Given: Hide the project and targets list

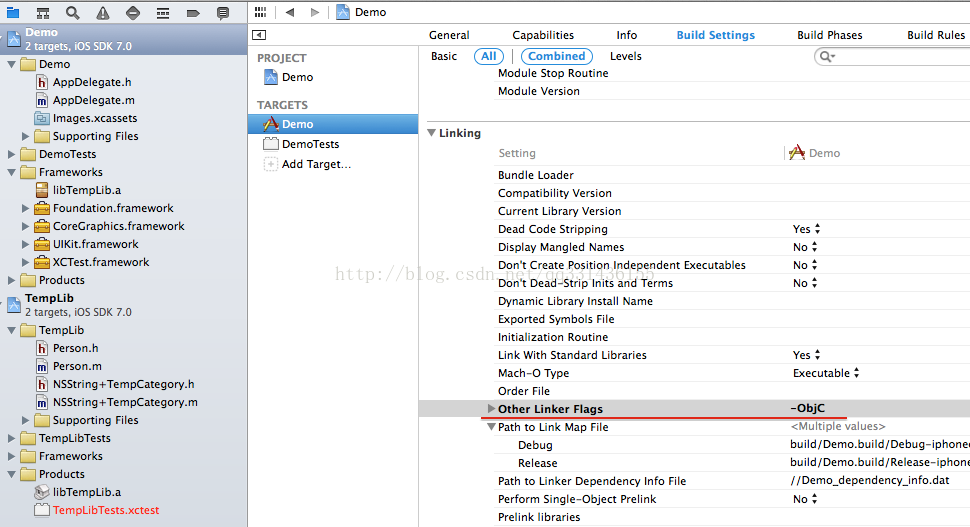Looking at the screenshot, I should [259, 35].
